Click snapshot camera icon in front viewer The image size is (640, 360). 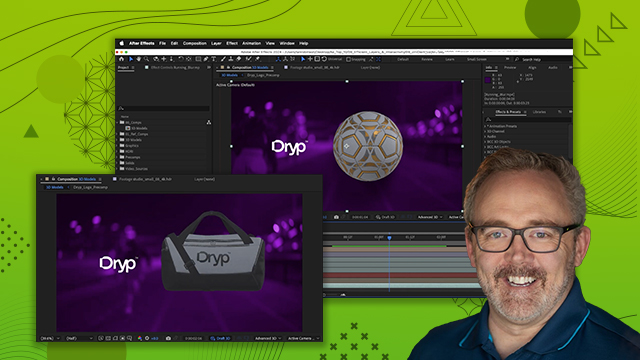(168, 338)
